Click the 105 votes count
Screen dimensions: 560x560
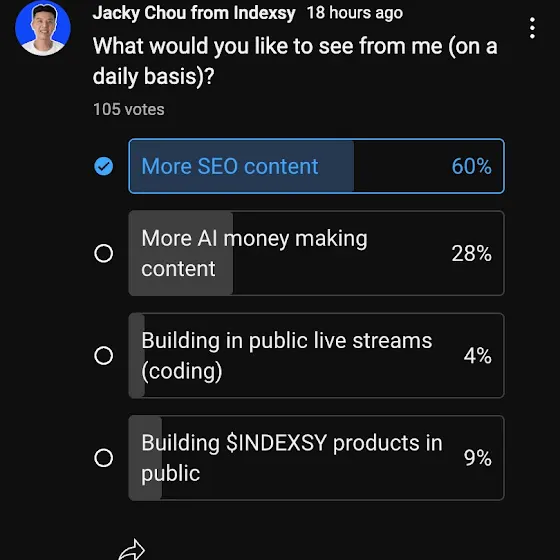click(x=129, y=109)
